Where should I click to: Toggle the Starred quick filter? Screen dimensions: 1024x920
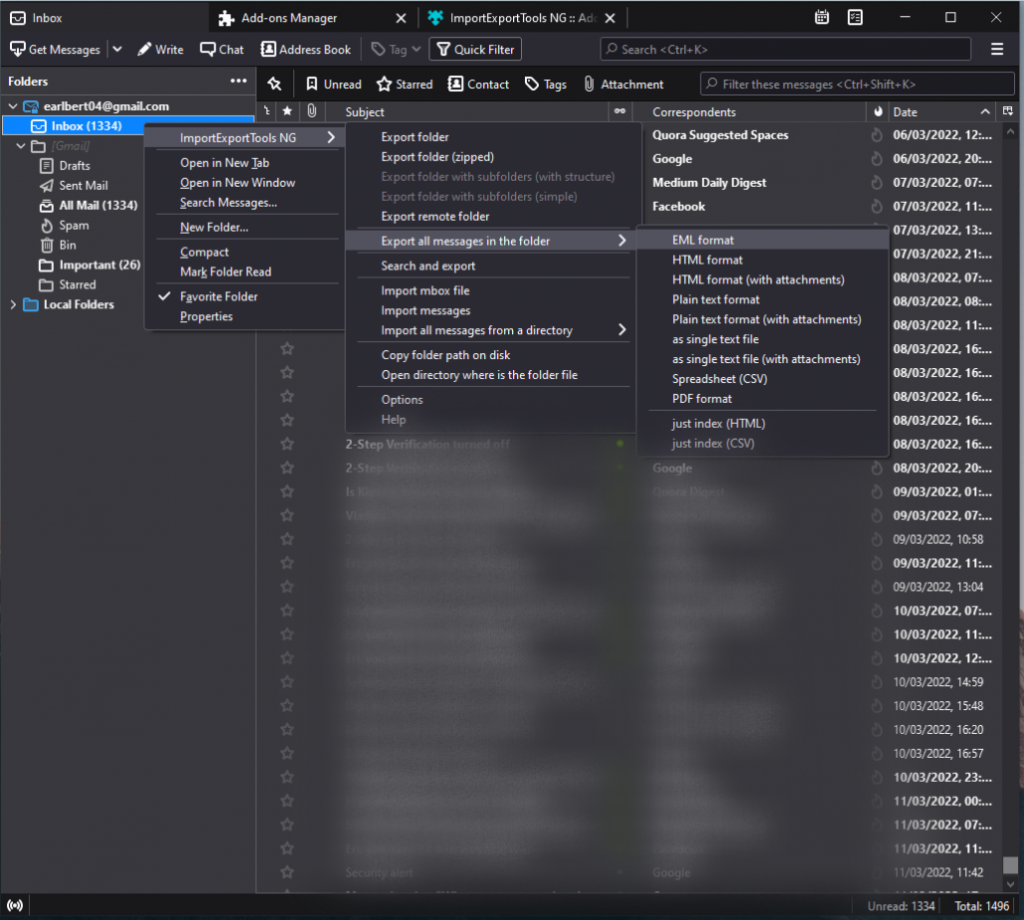click(405, 84)
